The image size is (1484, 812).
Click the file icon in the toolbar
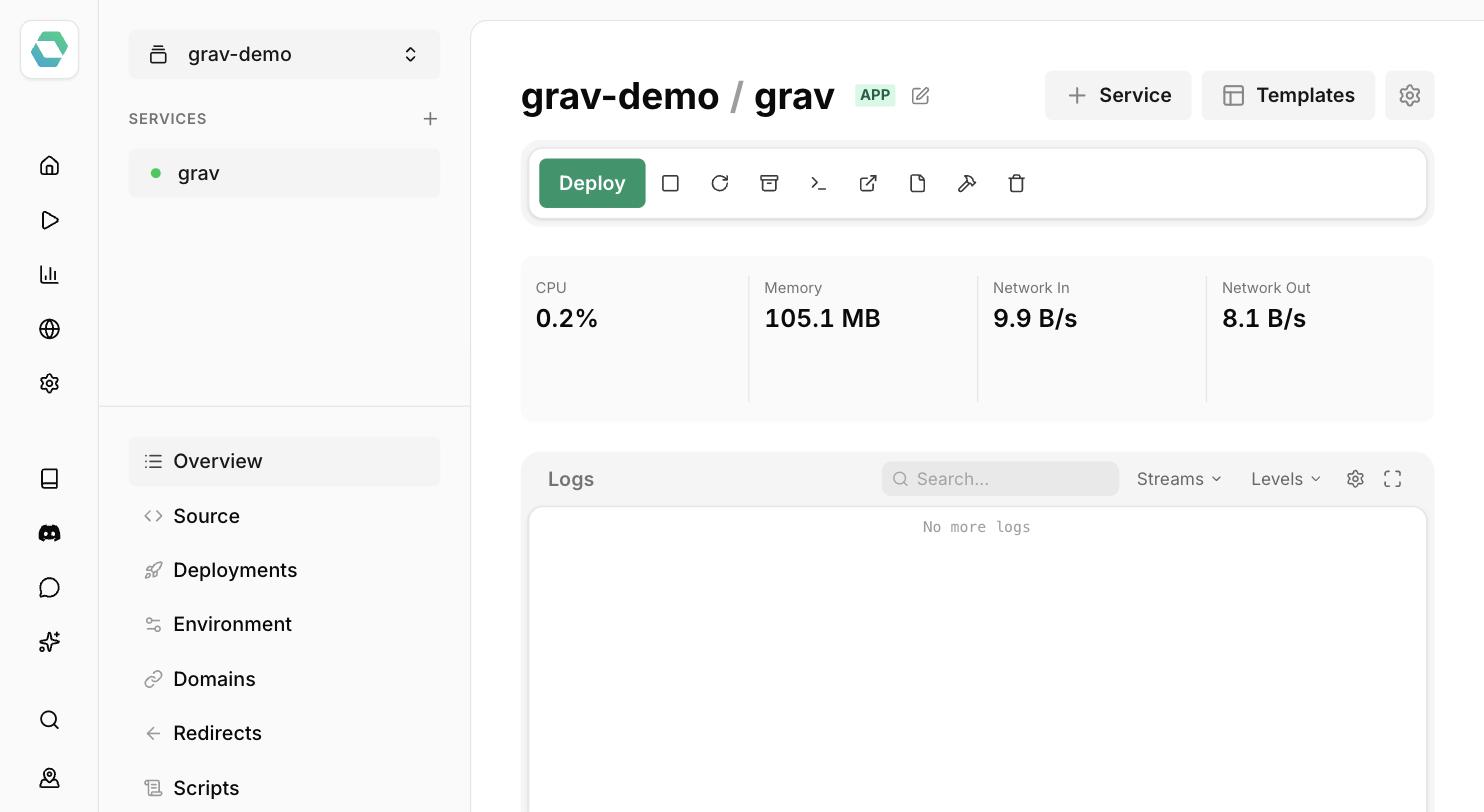point(917,183)
